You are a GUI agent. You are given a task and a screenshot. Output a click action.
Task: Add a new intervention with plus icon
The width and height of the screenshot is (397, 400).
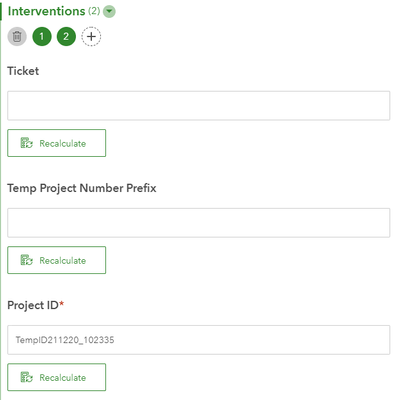(91, 36)
